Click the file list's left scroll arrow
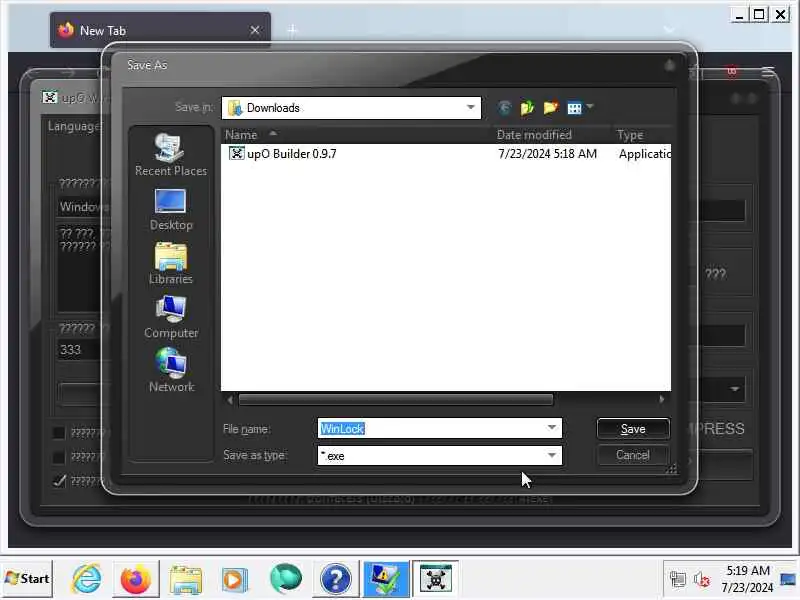 click(x=230, y=399)
